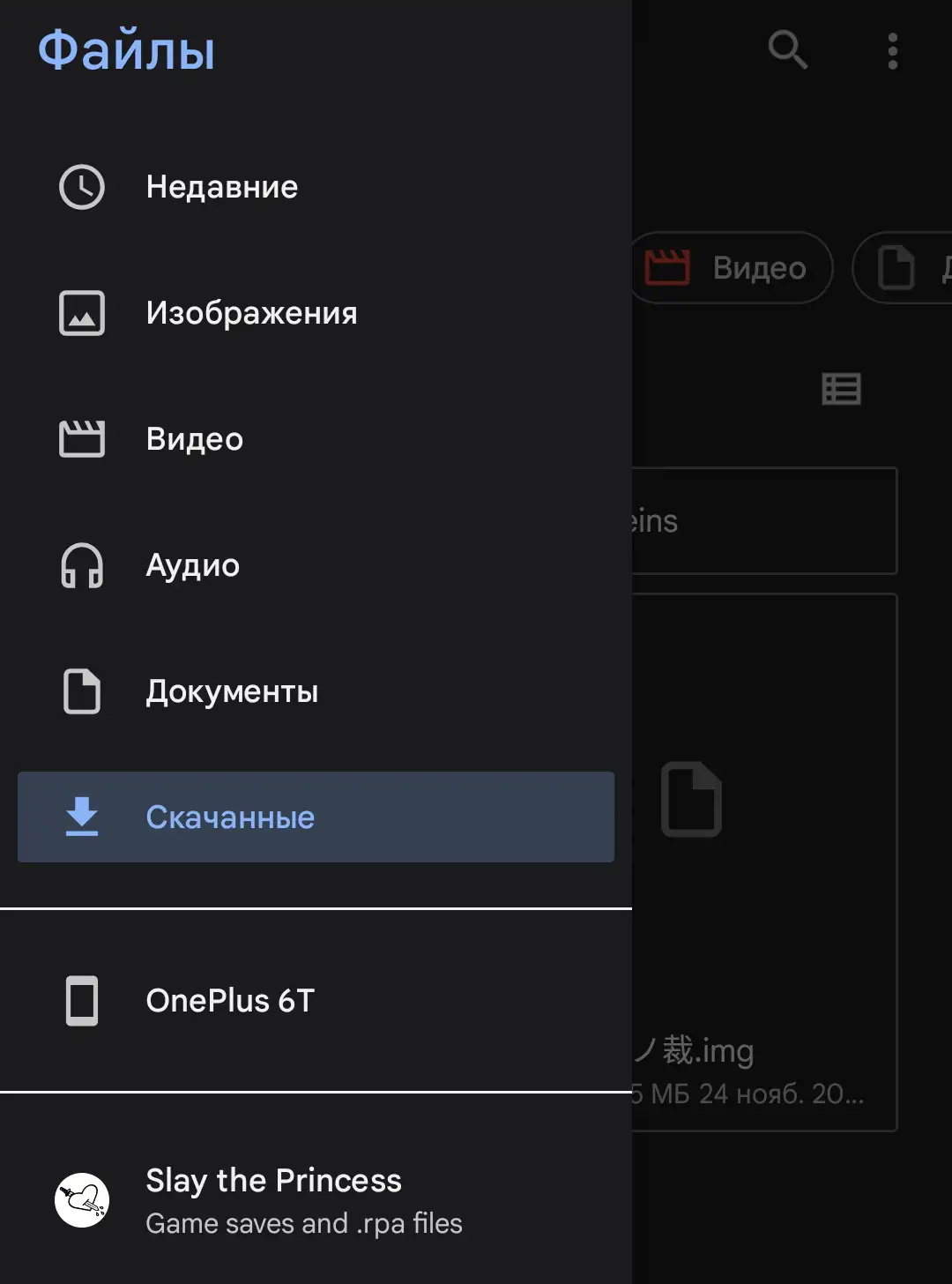Click the Images picture icon
This screenshot has height=1284, width=952.
point(82,313)
